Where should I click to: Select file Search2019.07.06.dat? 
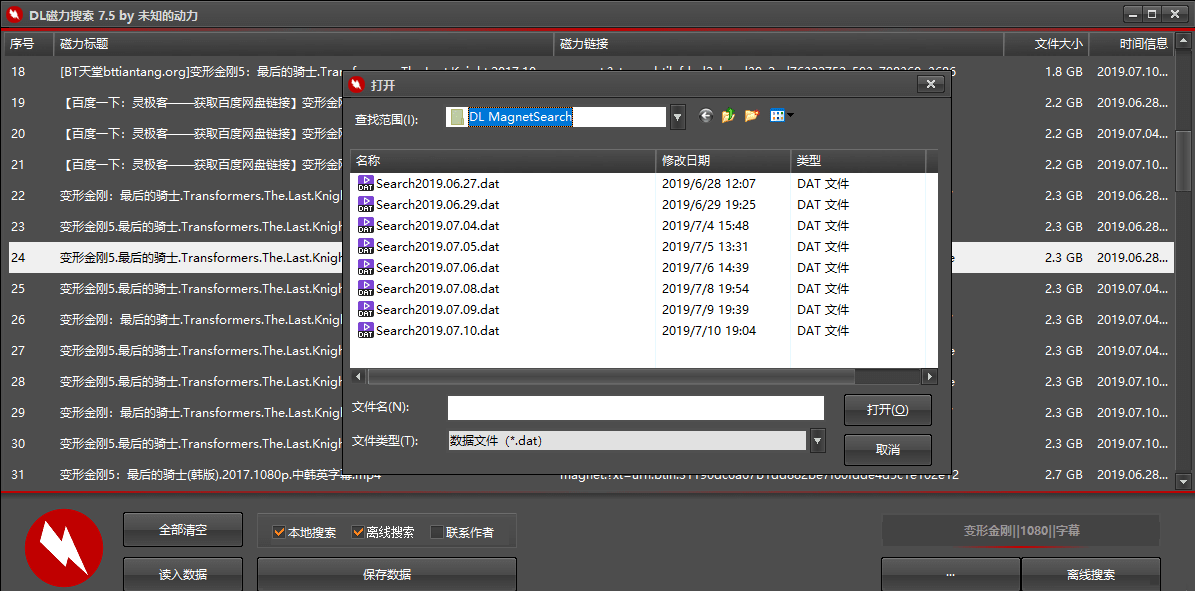point(437,267)
